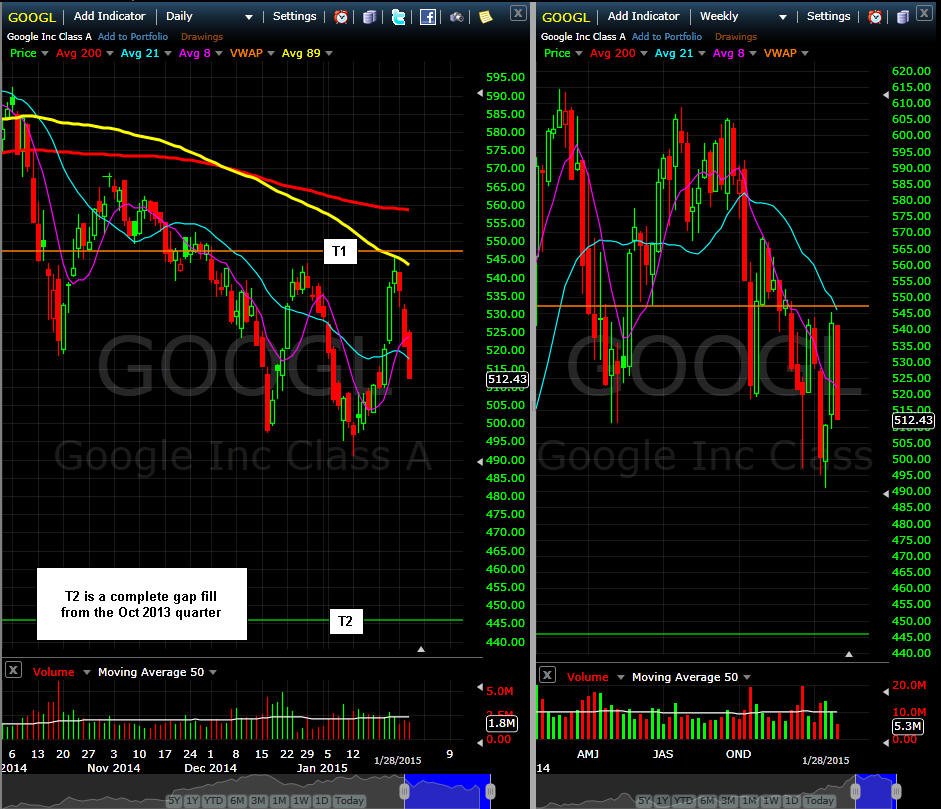The image size is (941, 809).
Task: Jump to Today on the Weekly chart
Action: pos(819,801)
